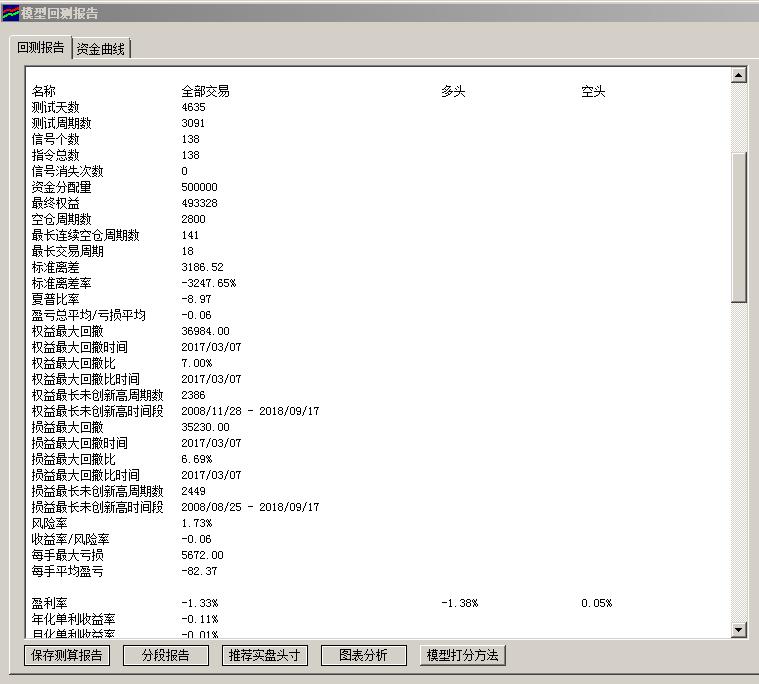Select the 夏普比率 row label
Image resolution: width=759 pixels, height=684 pixels.
[55, 299]
